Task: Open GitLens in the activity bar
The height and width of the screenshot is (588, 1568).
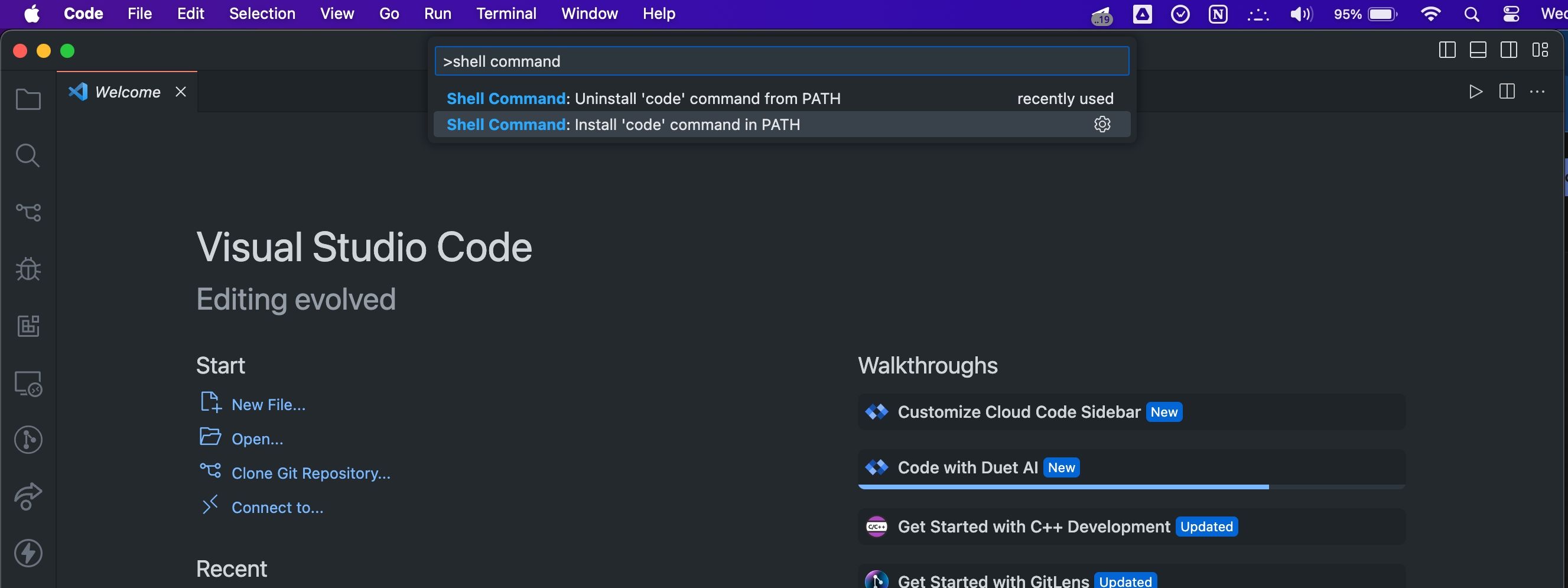Action: [28, 440]
